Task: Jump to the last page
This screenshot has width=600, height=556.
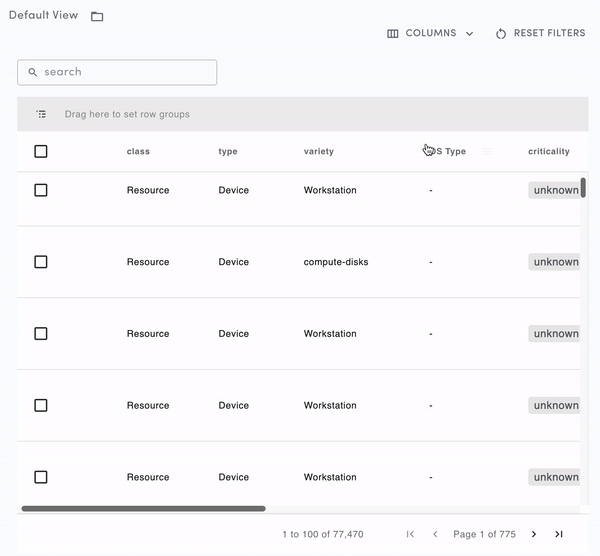Action: [559, 534]
